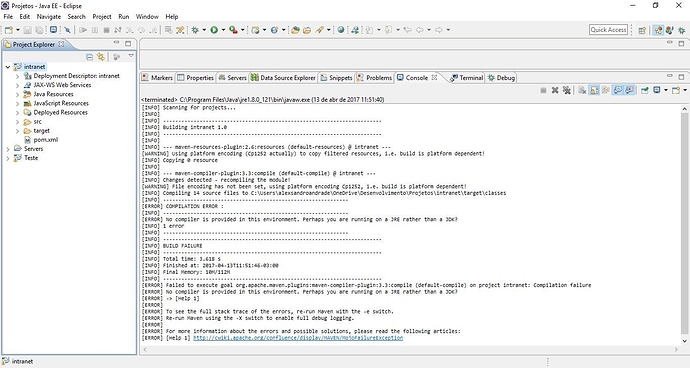
Task: Click the Pin Console icon
Action: point(645,90)
